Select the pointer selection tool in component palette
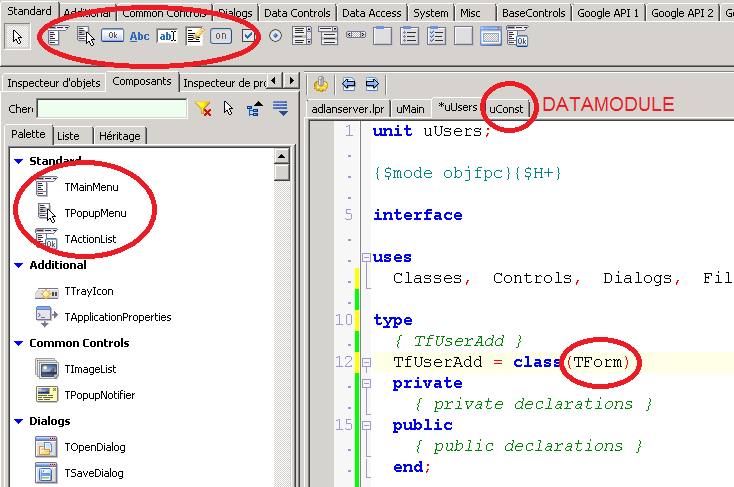The width and height of the screenshot is (734, 487). [17, 37]
